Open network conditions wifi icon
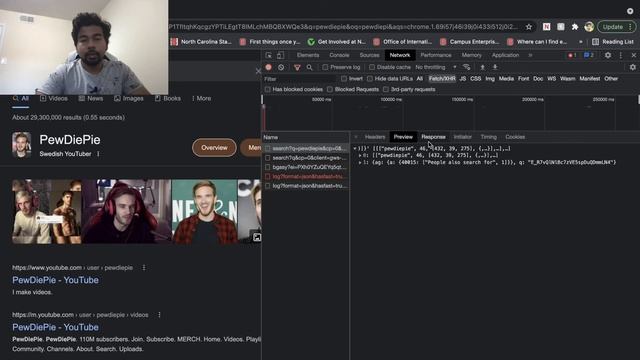Image resolution: width=640 pixels, height=360 pixels. pyautogui.click(x=467, y=67)
